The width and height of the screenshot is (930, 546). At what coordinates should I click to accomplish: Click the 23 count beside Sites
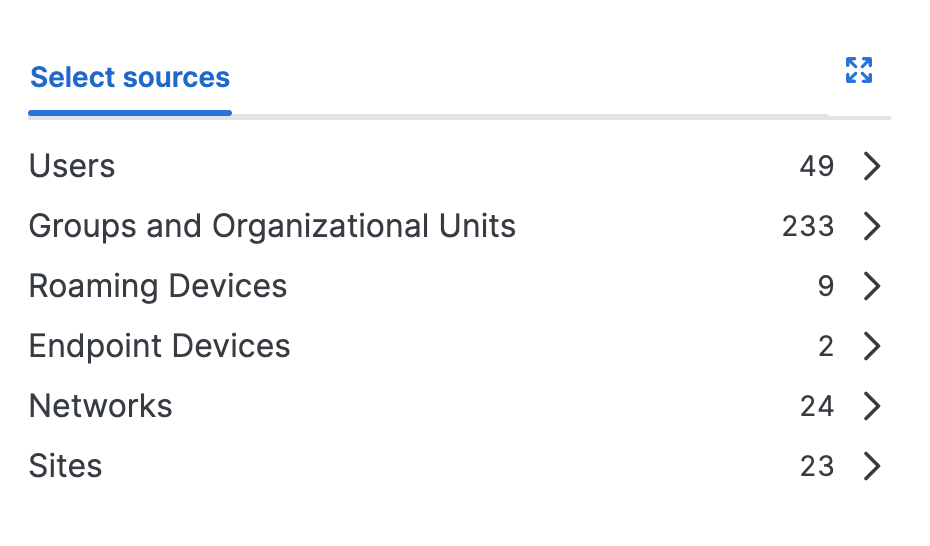coord(817,466)
